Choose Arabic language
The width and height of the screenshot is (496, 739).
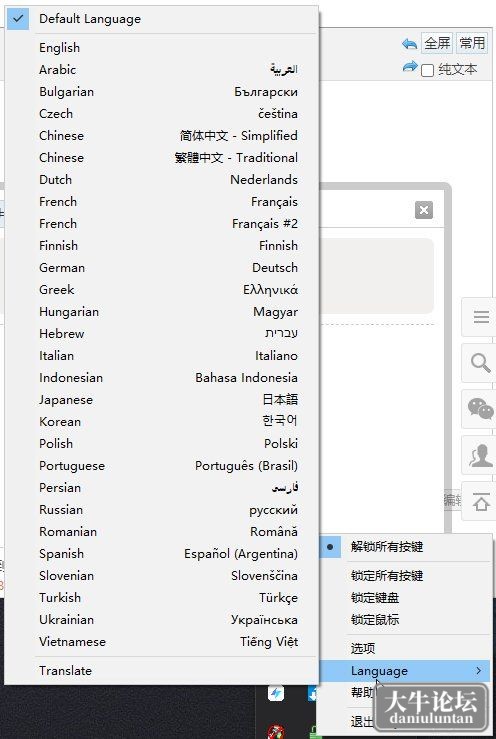[162, 70]
